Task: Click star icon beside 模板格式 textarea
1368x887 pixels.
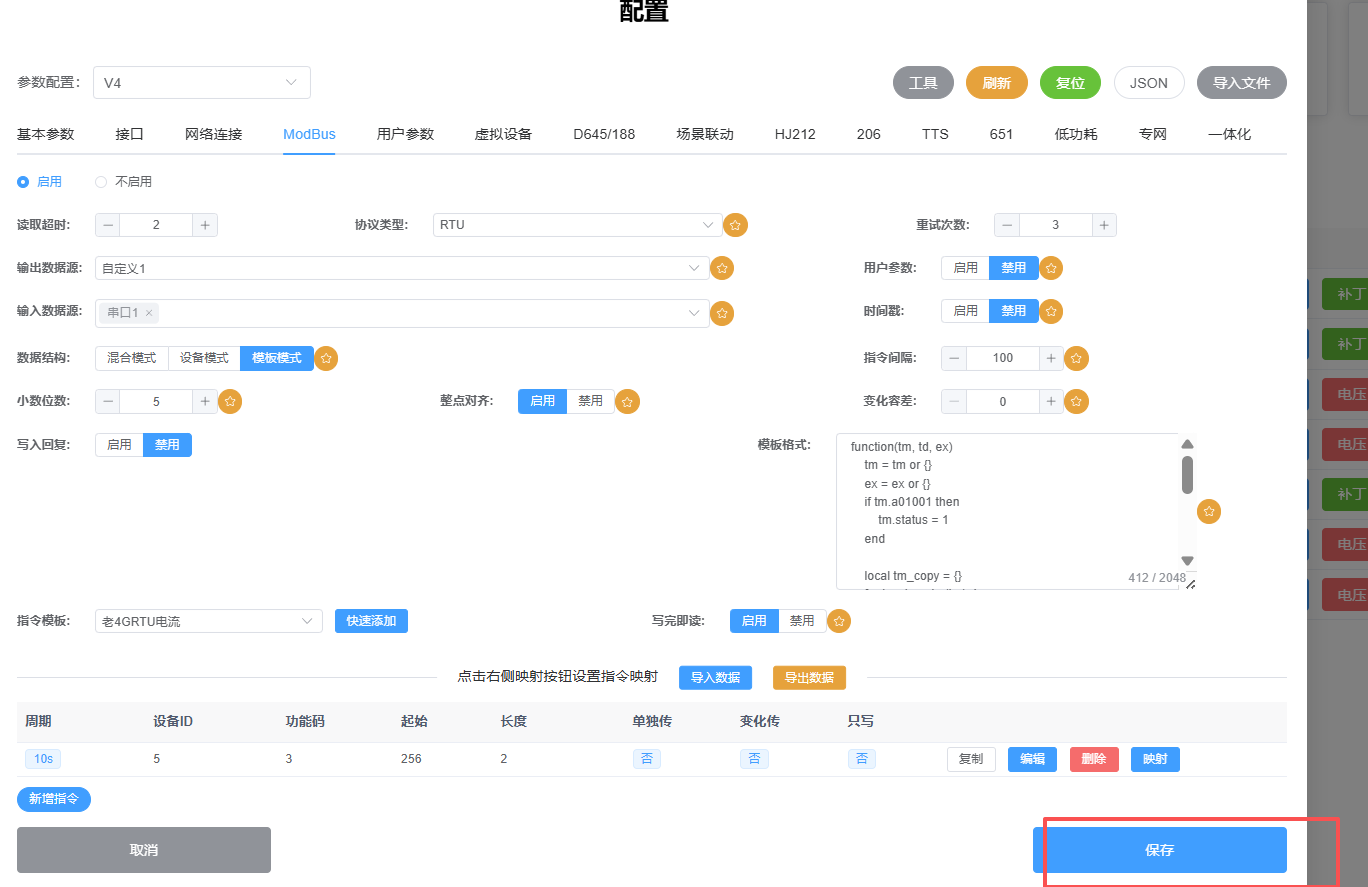Action: pyautogui.click(x=1209, y=512)
